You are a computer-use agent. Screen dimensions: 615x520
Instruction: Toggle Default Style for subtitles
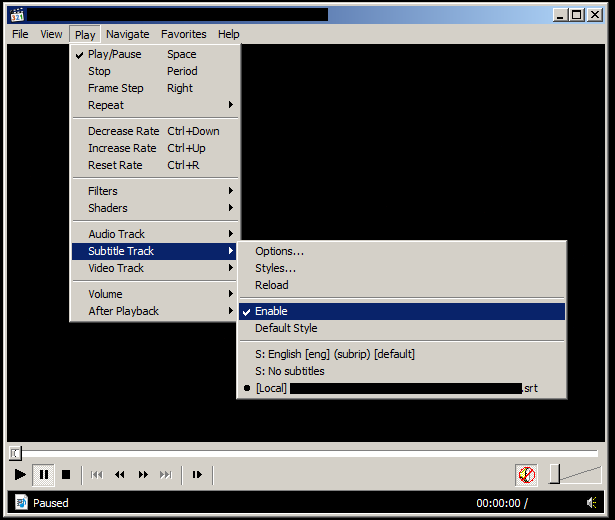(402, 328)
